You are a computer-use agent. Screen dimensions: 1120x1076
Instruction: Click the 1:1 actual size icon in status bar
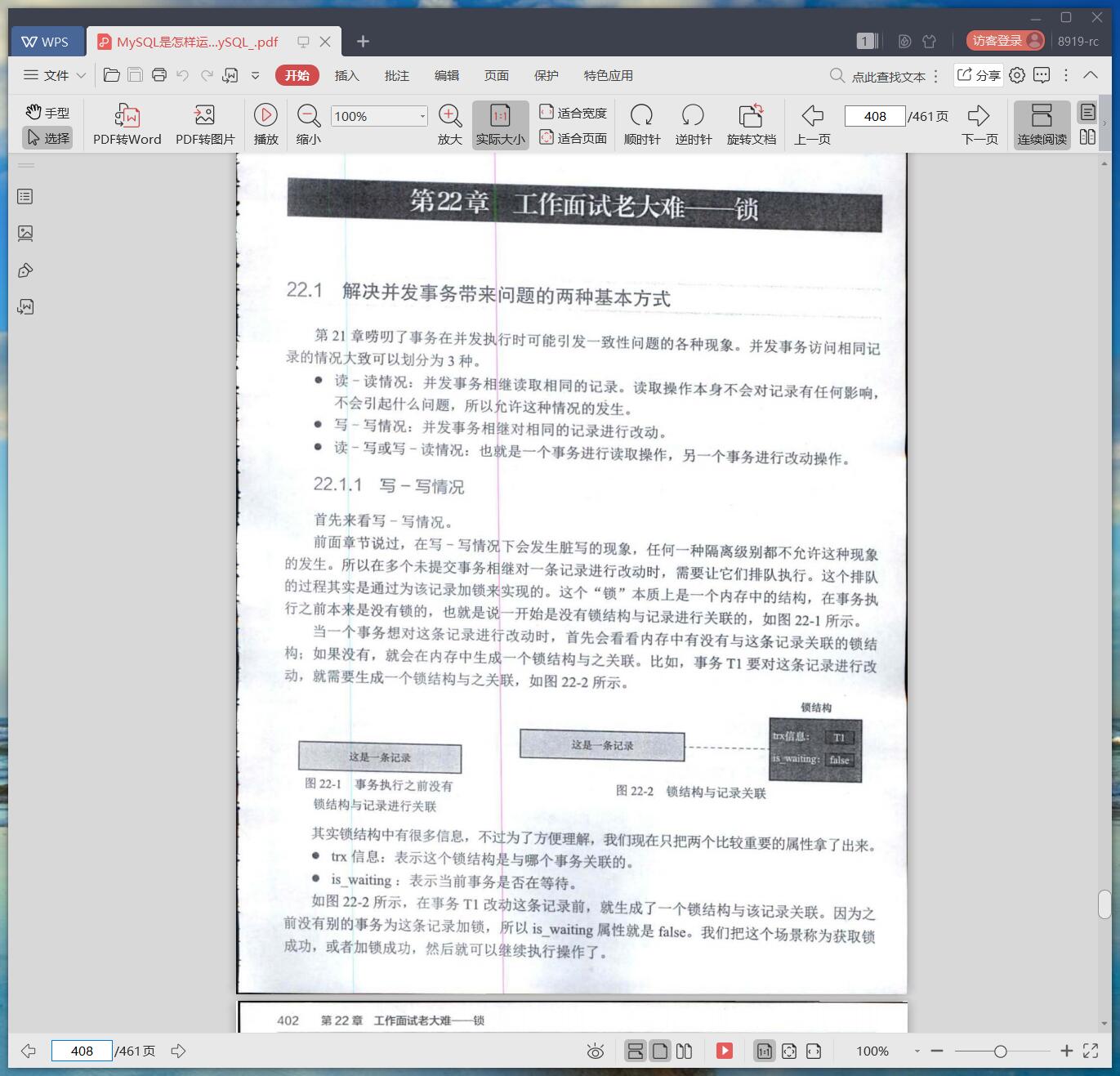tap(765, 1051)
